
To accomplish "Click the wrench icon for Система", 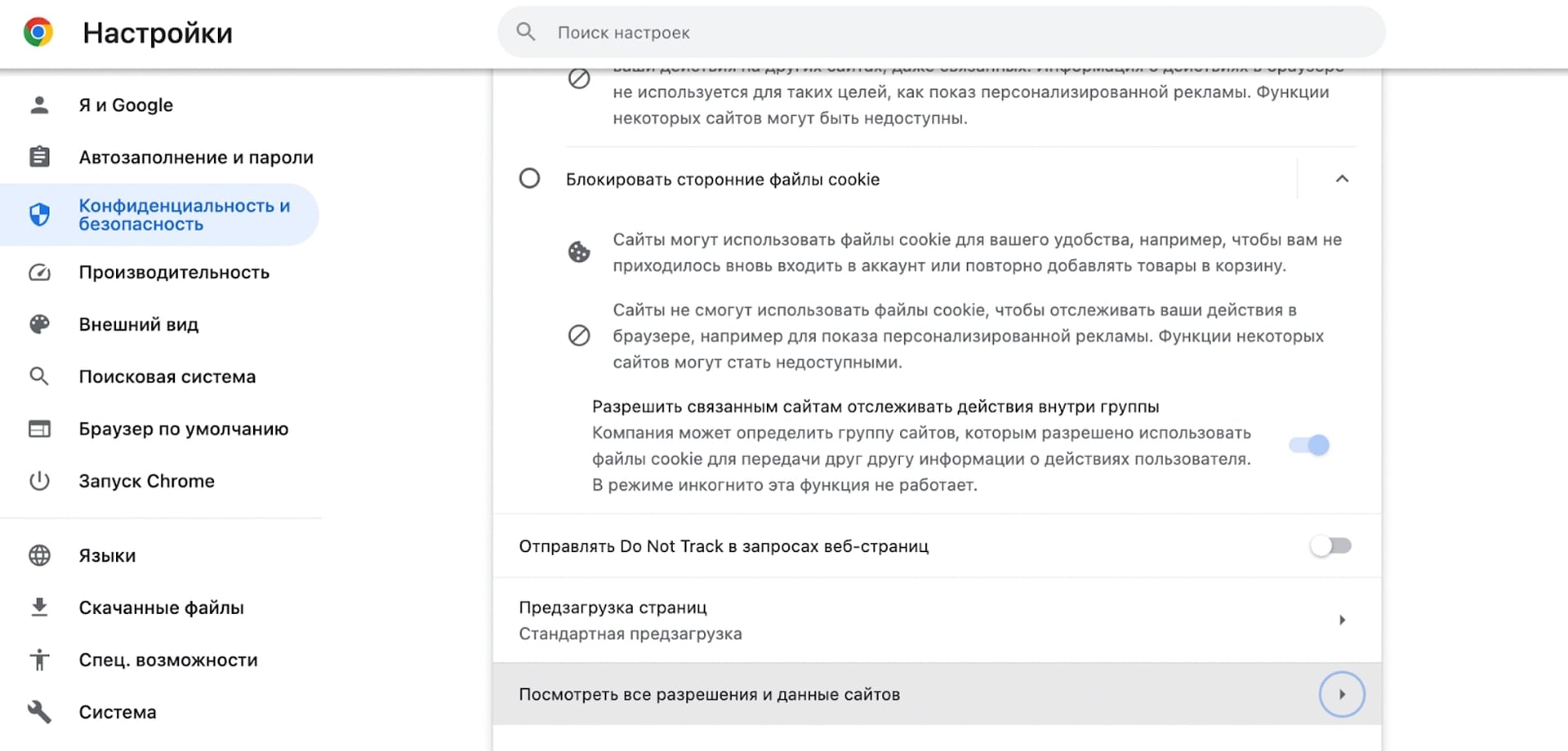I will [x=39, y=712].
